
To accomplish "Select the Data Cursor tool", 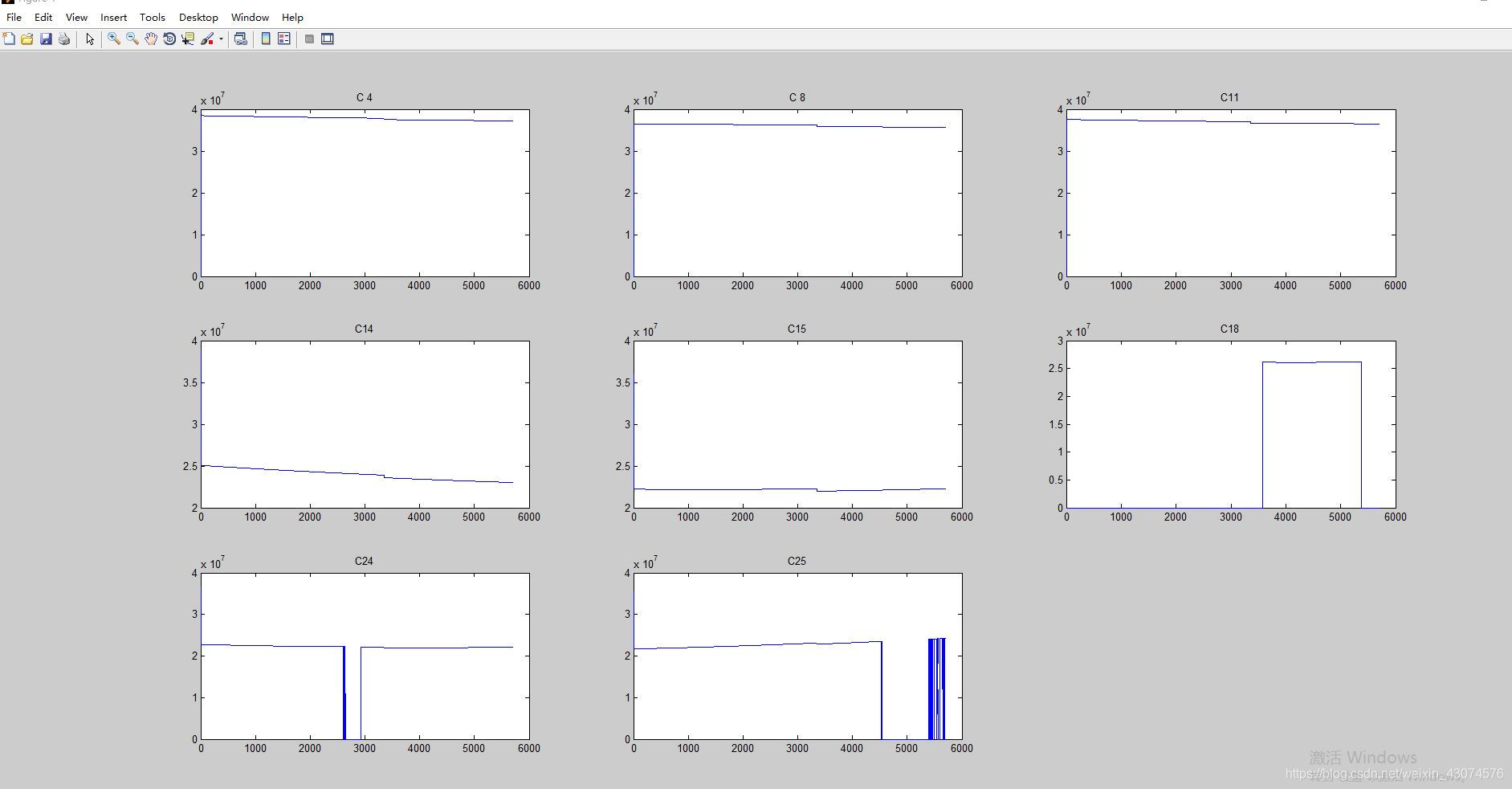I will click(188, 39).
